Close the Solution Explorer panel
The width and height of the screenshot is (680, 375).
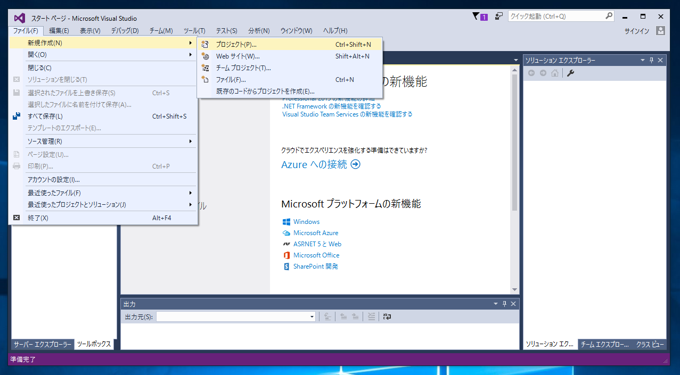coord(660,60)
